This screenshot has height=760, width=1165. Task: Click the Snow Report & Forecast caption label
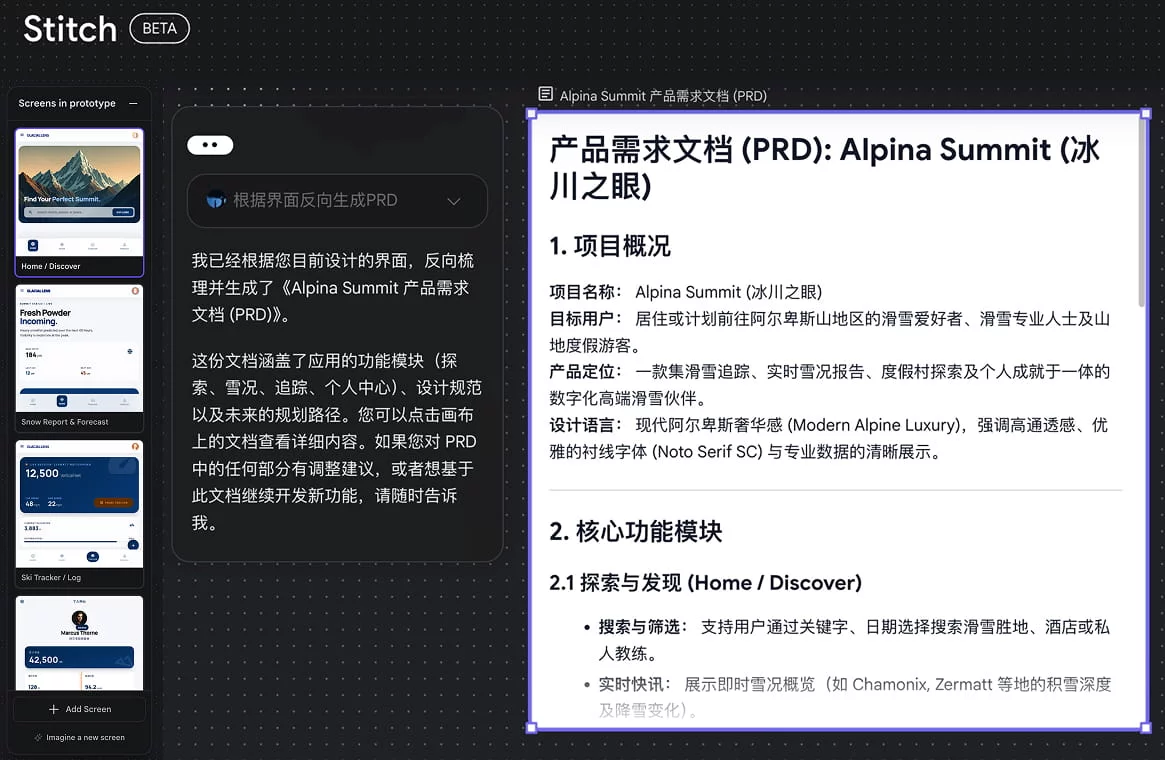pyautogui.click(x=65, y=422)
